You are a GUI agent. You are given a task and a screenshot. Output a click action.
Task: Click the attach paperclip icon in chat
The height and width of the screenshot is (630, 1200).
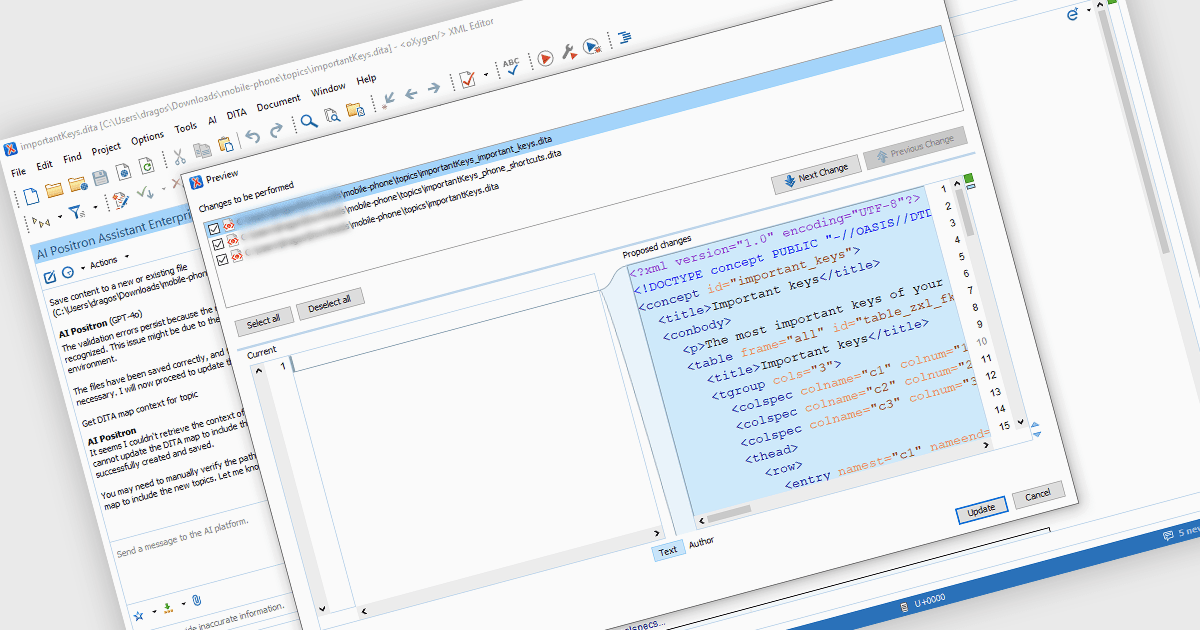pyautogui.click(x=196, y=600)
